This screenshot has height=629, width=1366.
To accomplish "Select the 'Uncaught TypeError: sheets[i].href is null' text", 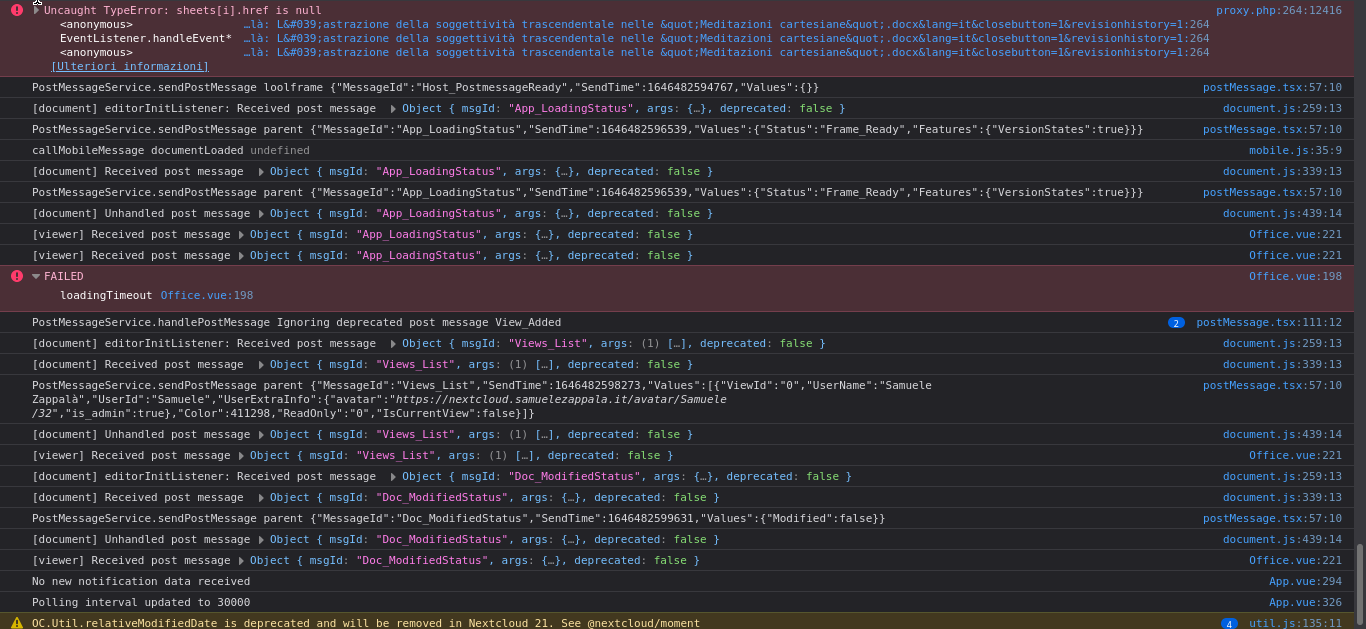I will 183,10.
